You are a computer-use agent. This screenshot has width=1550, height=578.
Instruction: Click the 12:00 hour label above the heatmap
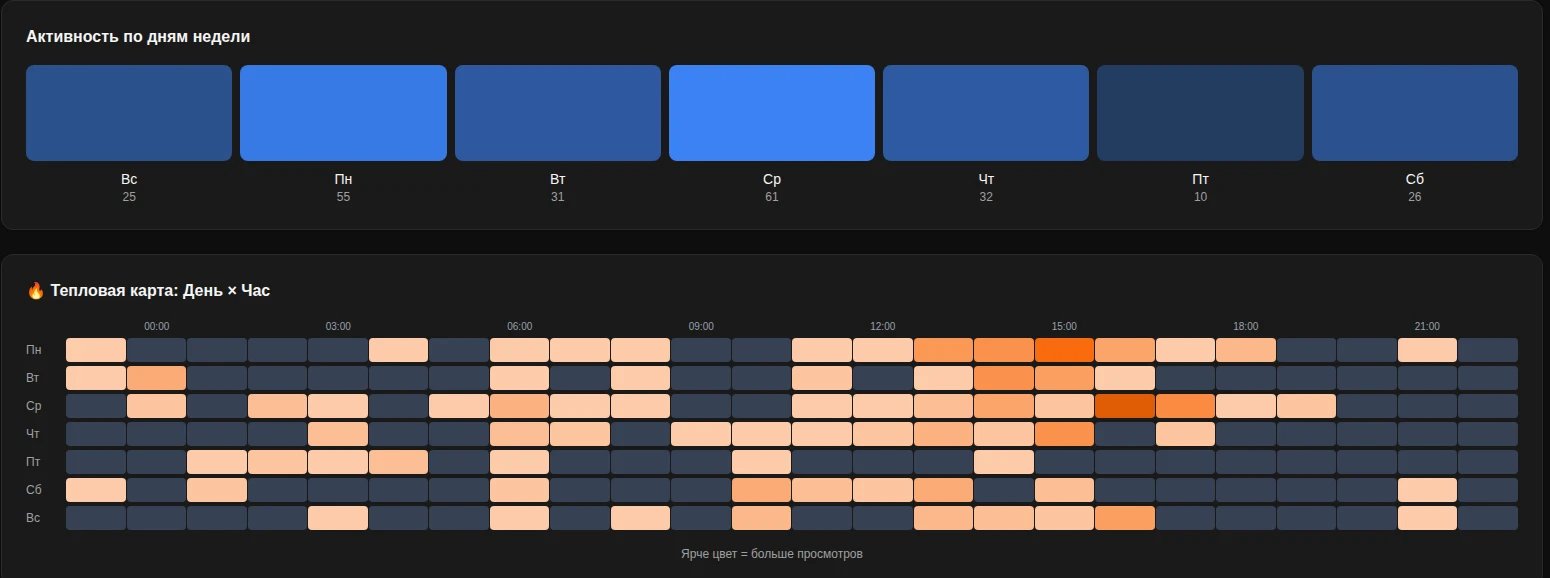883,327
